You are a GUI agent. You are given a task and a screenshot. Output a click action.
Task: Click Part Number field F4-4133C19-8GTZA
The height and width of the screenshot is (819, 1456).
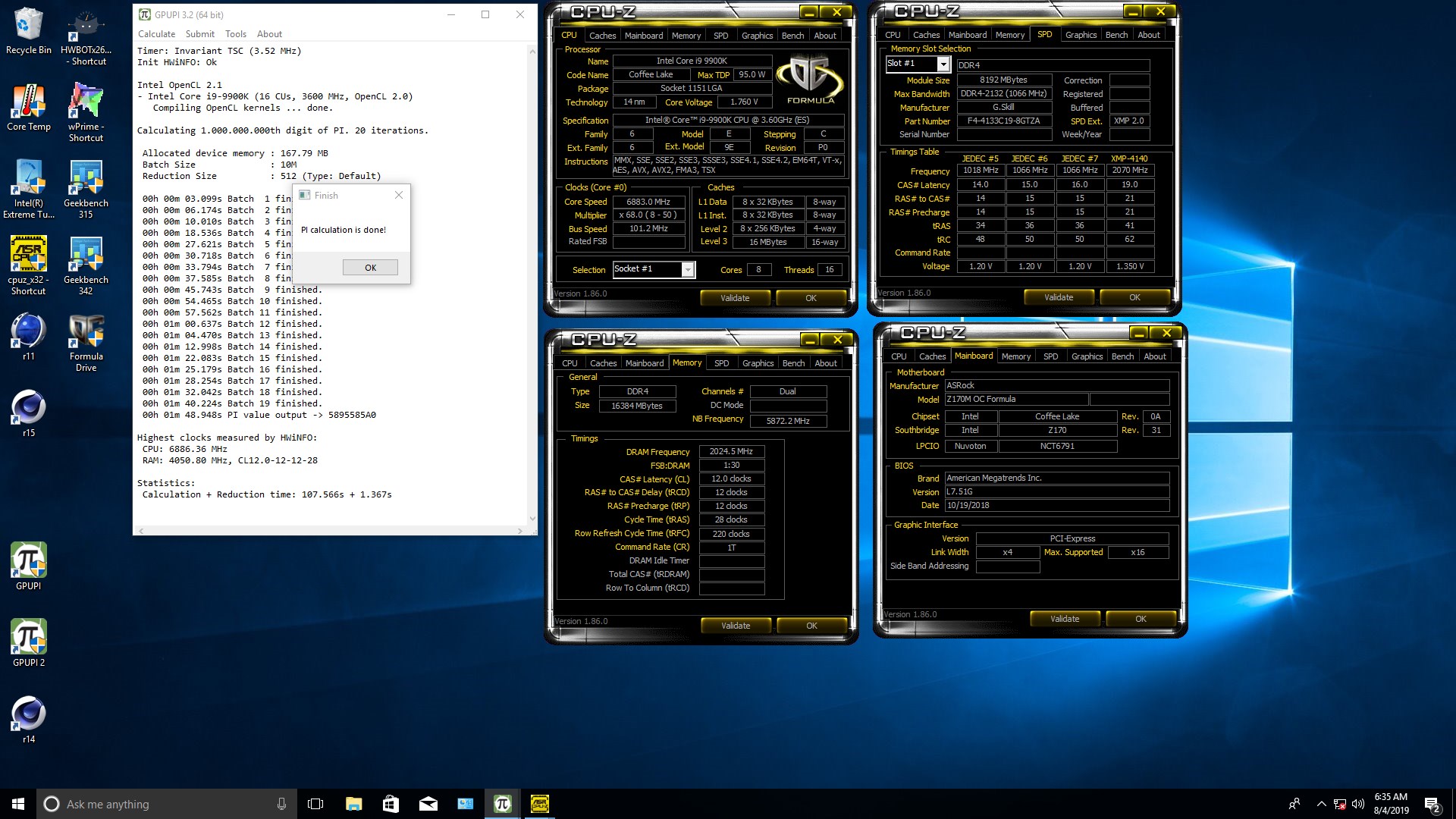point(1004,121)
